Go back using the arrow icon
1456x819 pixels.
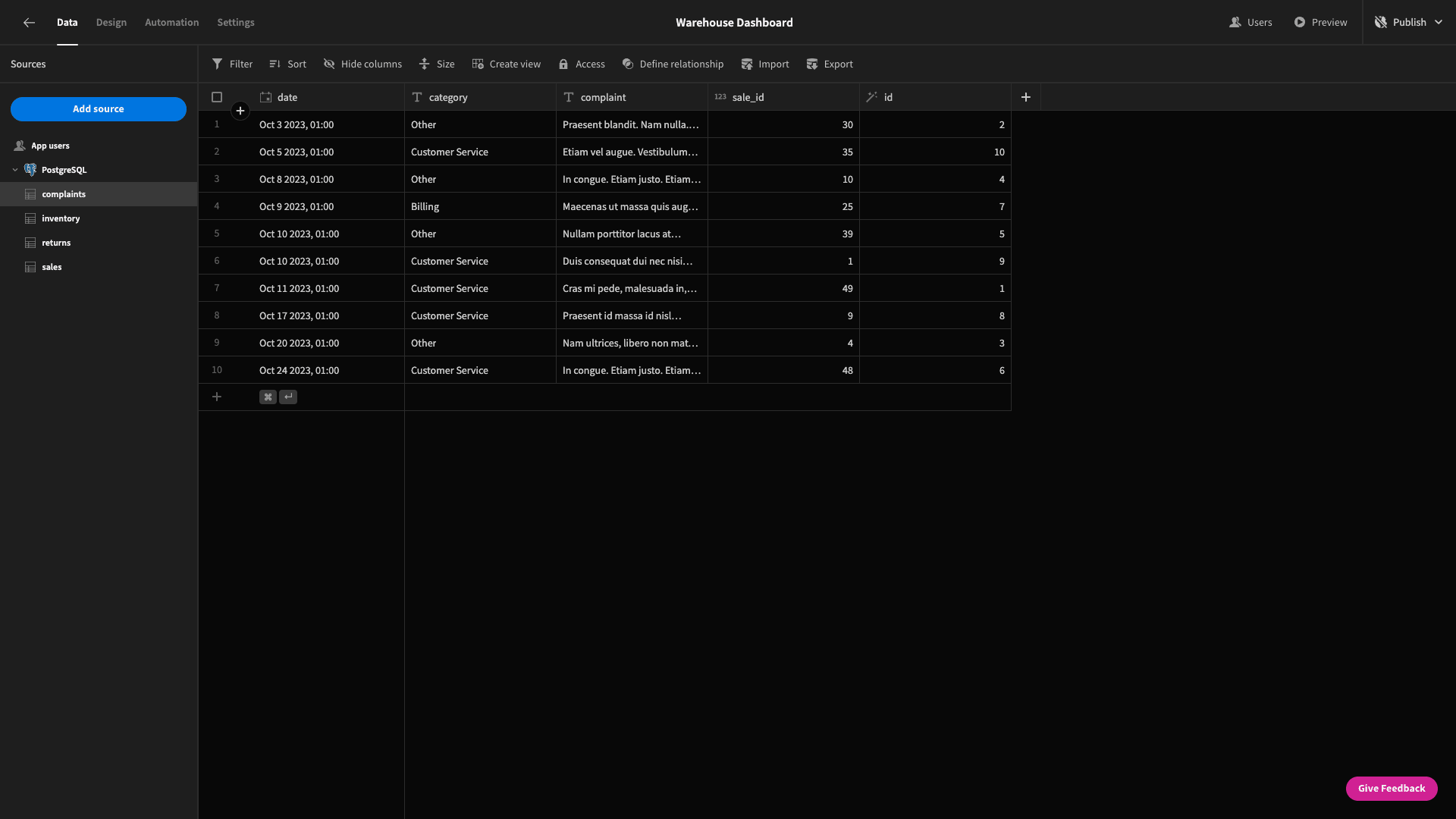click(29, 23)
